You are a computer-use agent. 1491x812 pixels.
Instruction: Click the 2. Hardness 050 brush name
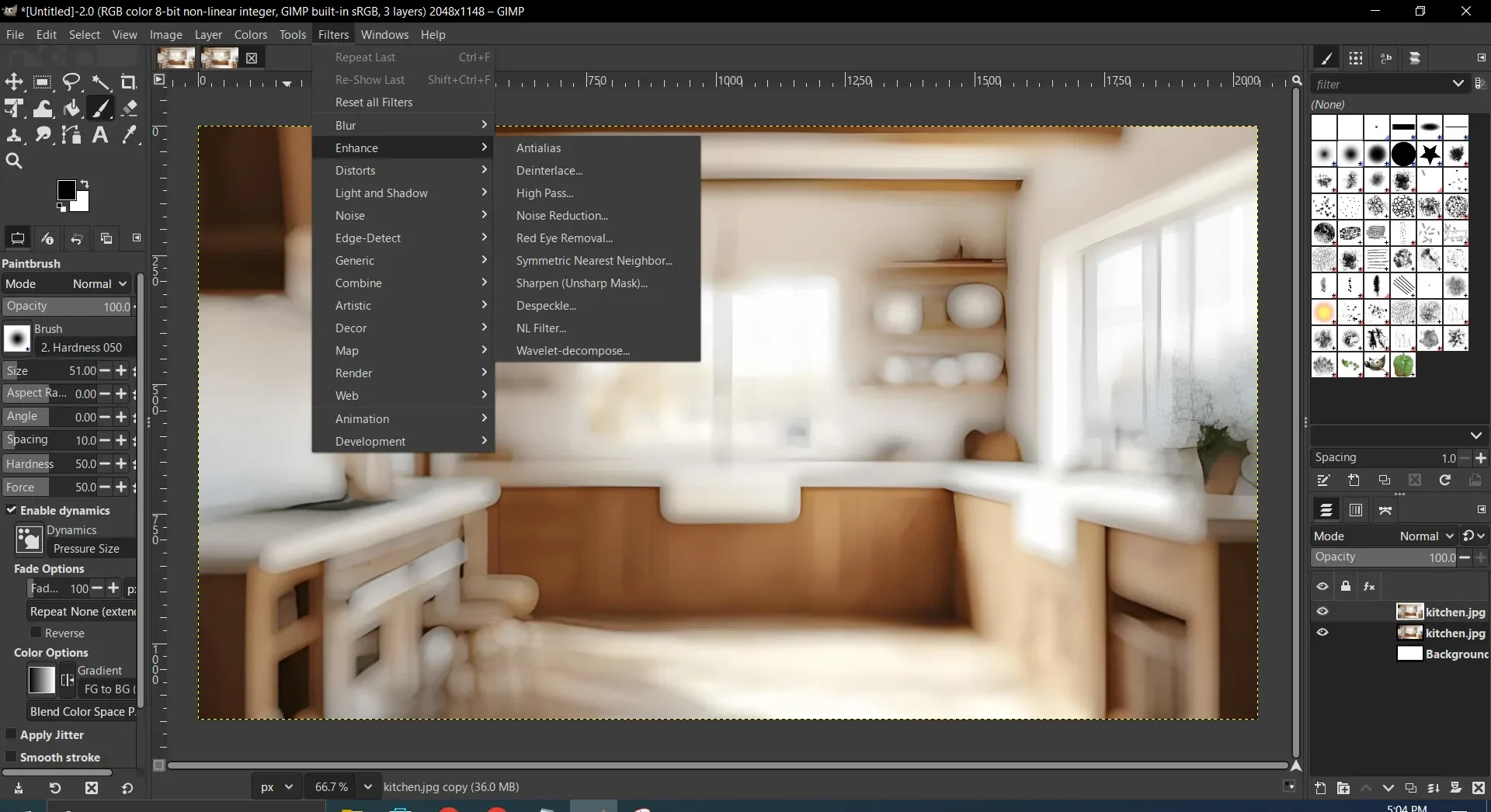pos(84,348)
